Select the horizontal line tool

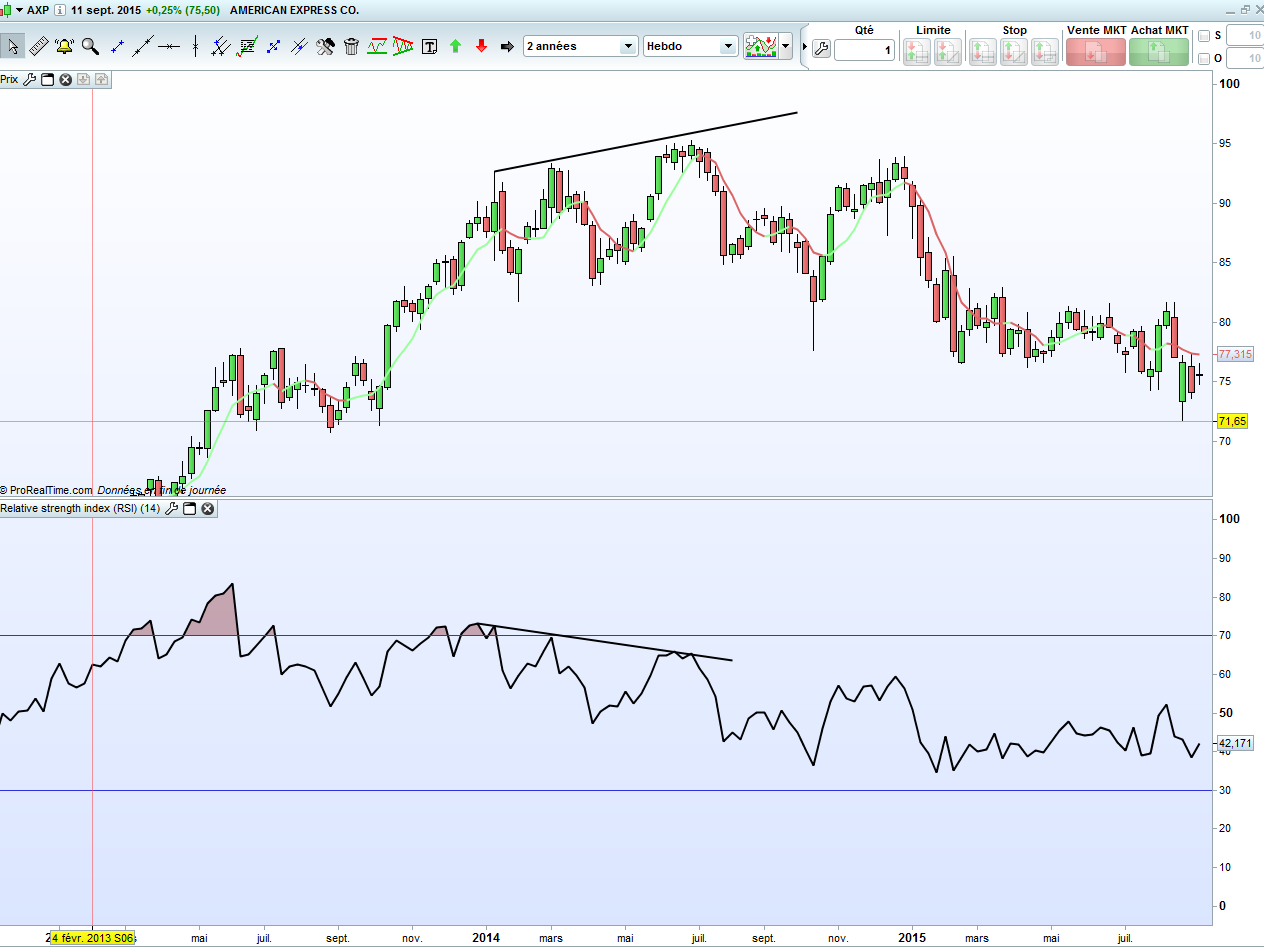pyautogui.click(x=170, y=46)
